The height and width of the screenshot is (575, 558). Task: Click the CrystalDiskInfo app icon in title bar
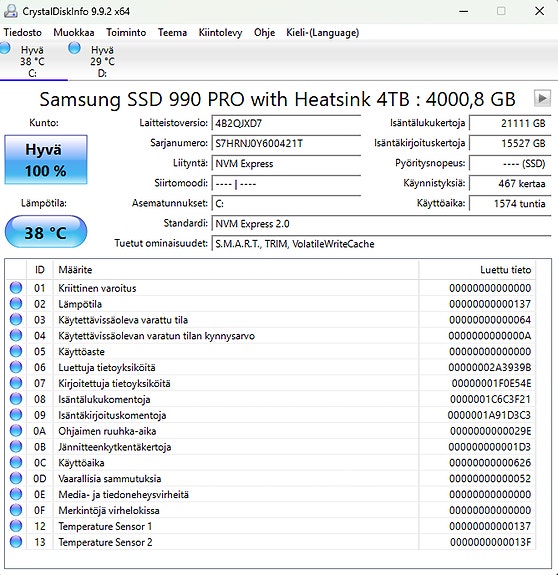tap(11, 11)
